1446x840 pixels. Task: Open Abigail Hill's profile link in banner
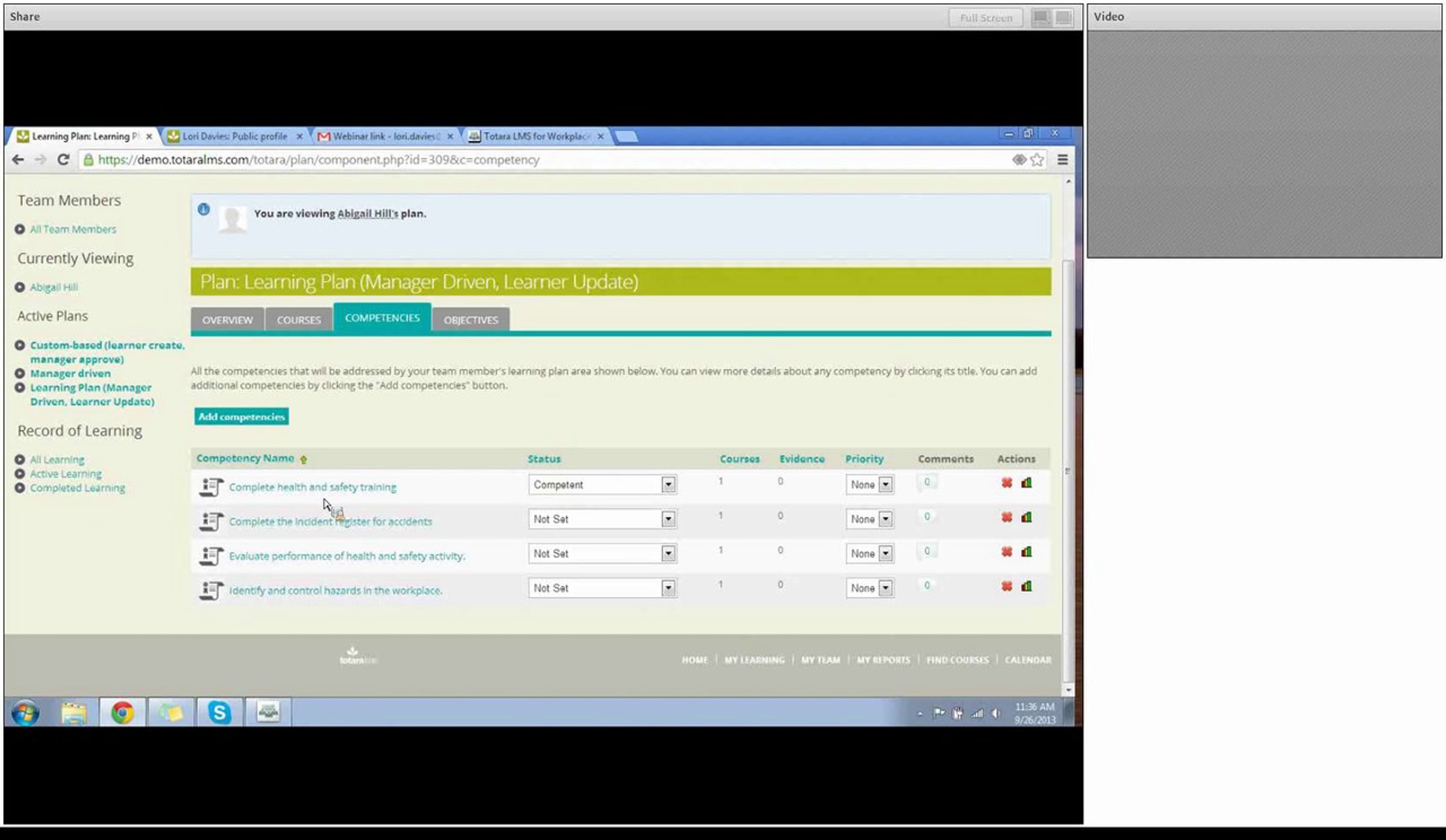pyautogui.click(x=368, y=214)
